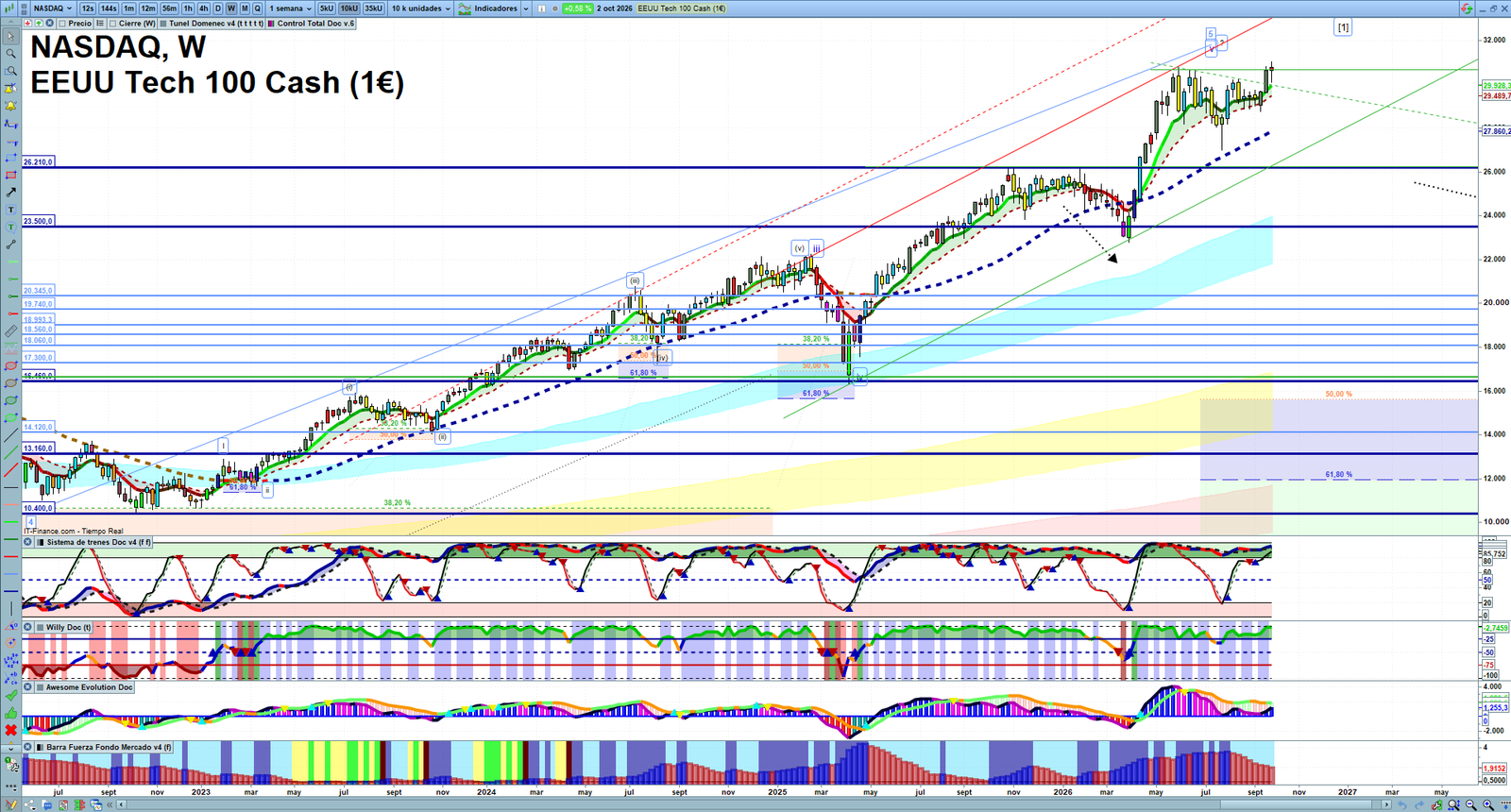Select the red ellipse drawing tool
The height and width of the screenshot is (812, 1511).
[11, 365]
